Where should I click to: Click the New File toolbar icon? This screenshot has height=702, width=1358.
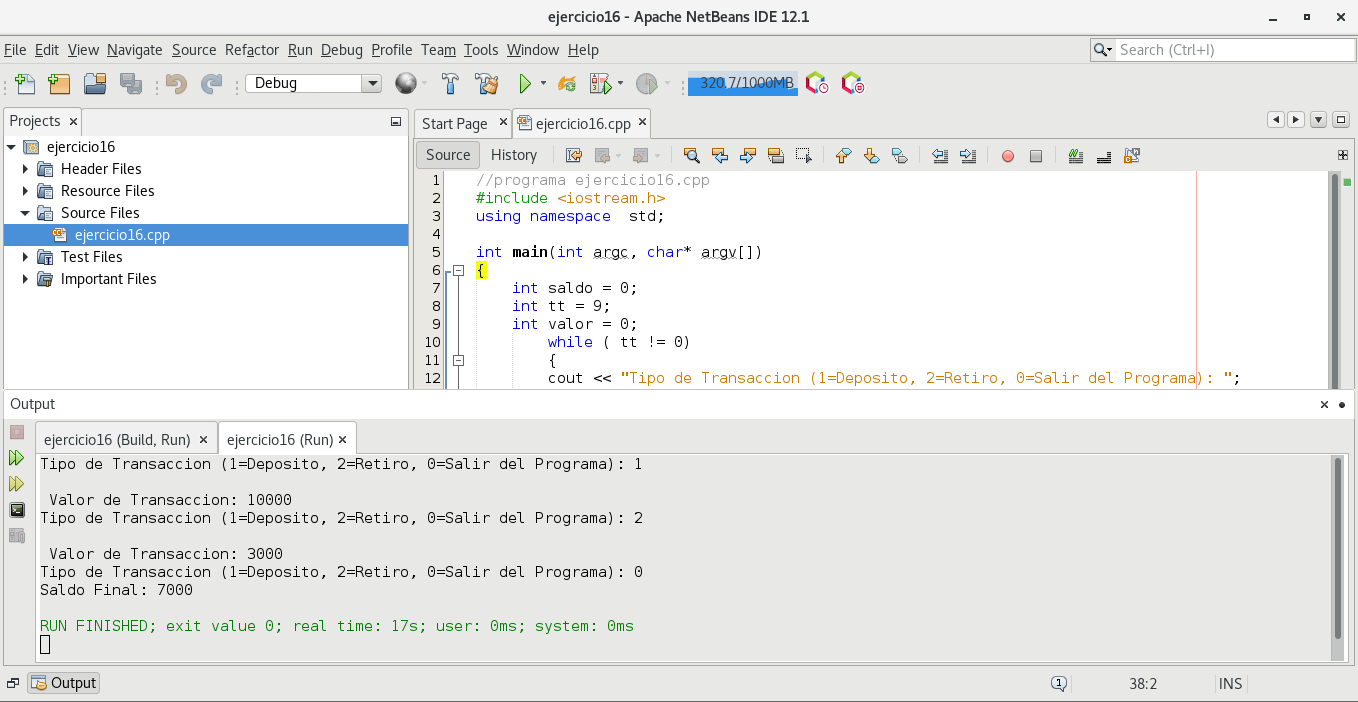[25, 84]
